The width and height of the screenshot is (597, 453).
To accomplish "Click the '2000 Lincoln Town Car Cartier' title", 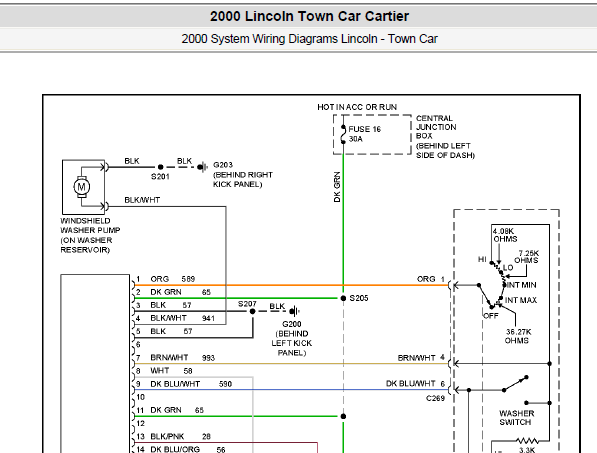I will pyautogui.click(x=309, y=16).
